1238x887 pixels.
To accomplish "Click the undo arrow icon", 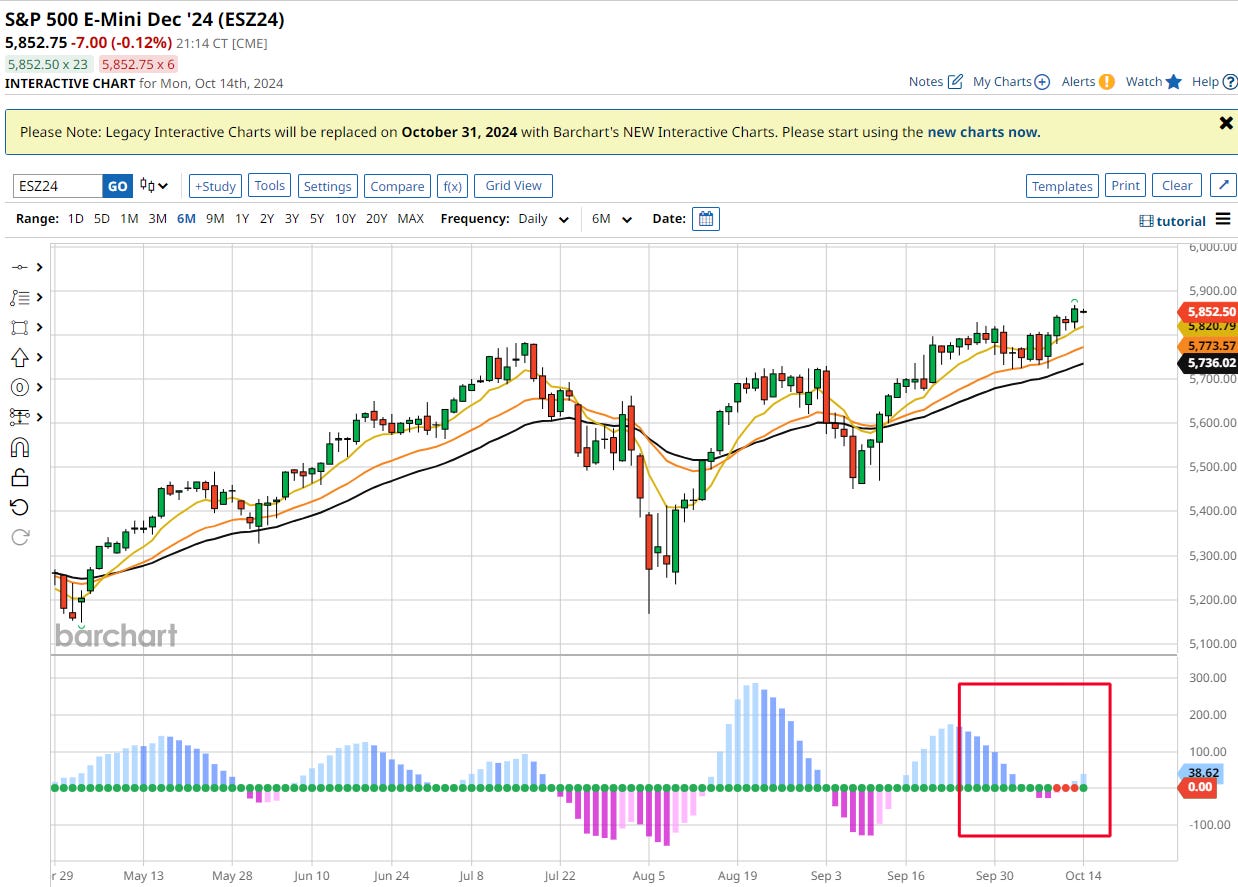I will pos(20,507).
